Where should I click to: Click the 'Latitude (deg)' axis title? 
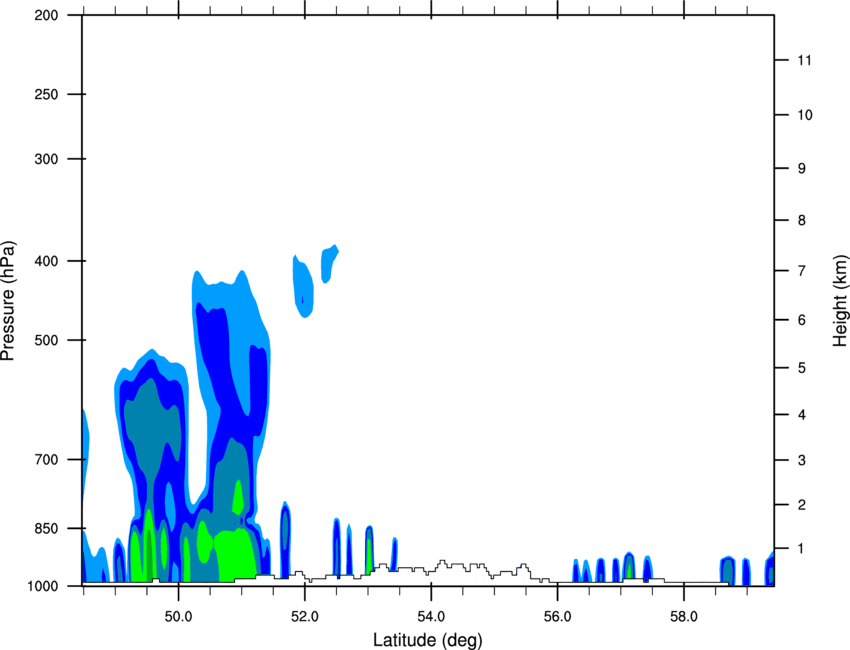coord(428,640)
